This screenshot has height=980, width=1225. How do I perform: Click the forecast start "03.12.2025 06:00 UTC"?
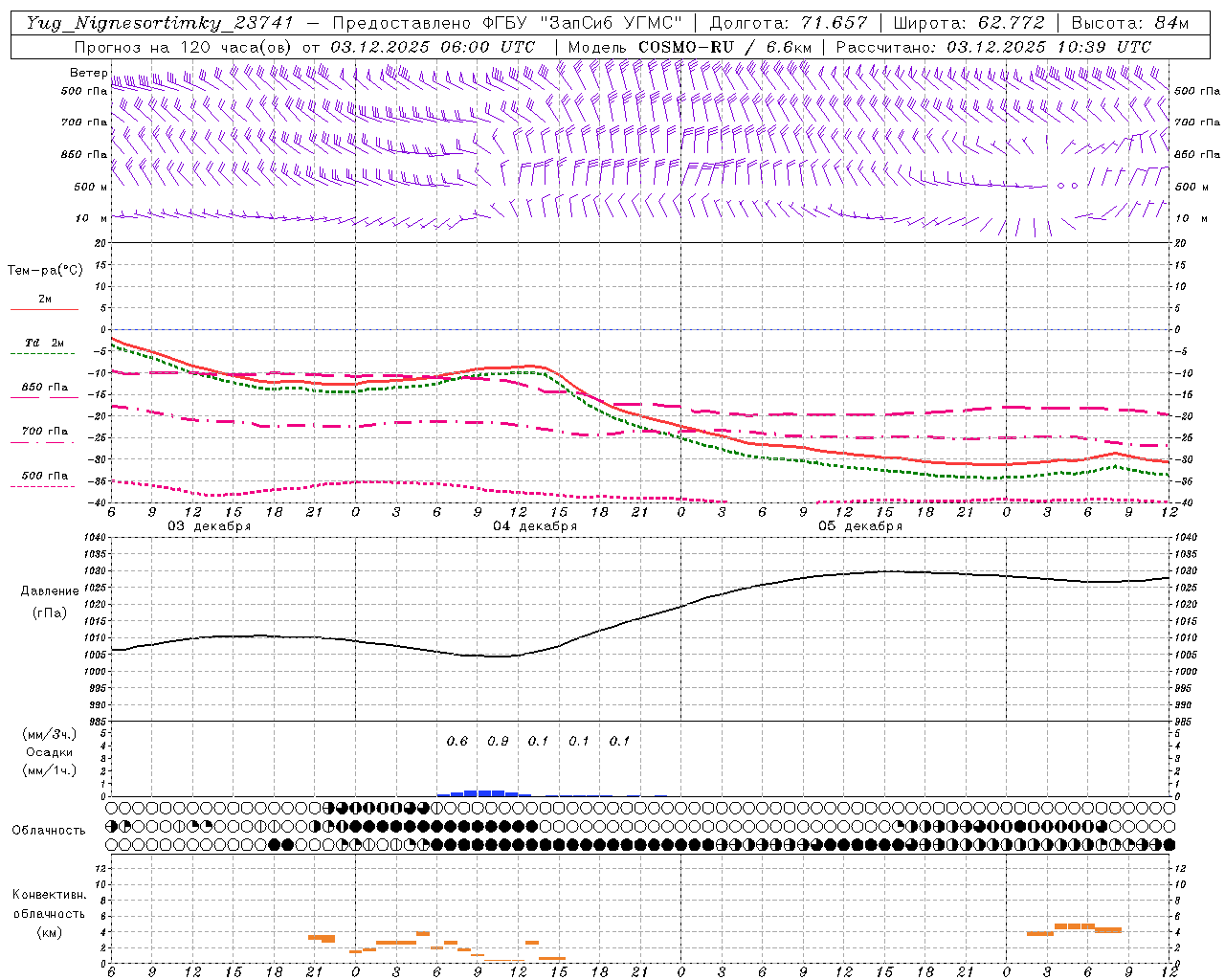(x=433, y=47)
